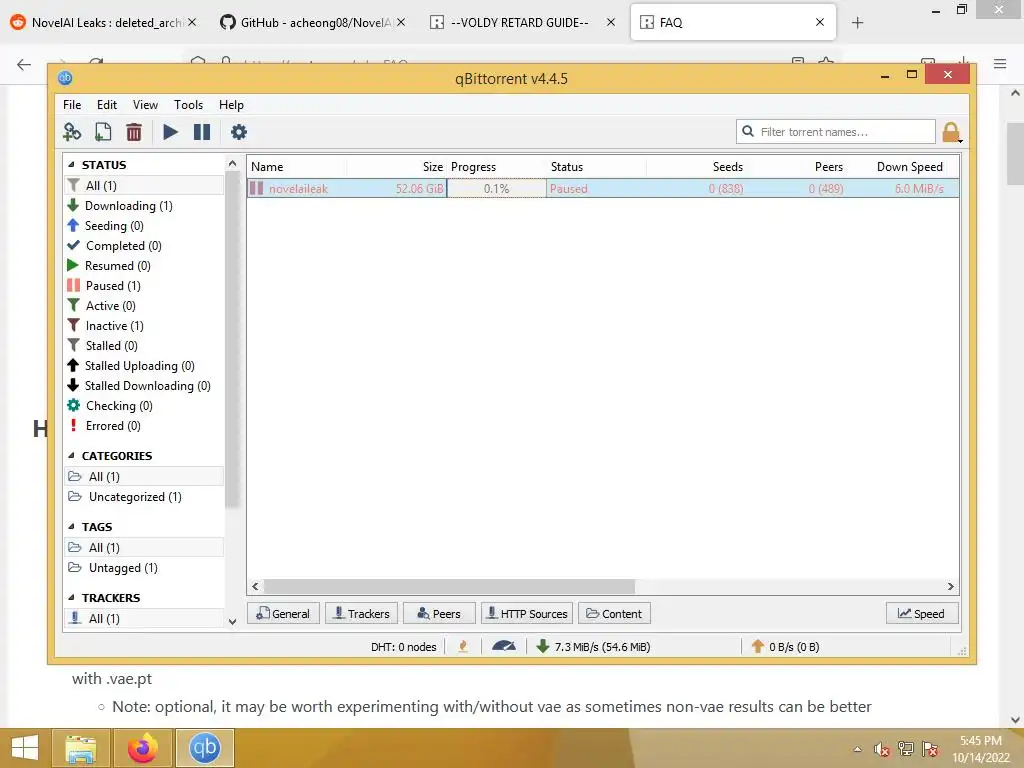Click the Speed graph button
This screenshot has width=1024, height=768.
pyautogui.click(x=922, y=613)
